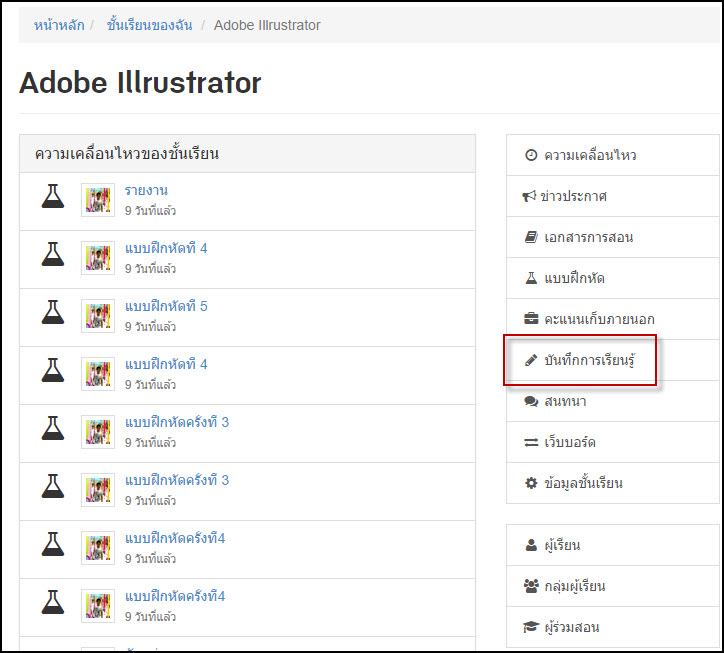Click the gear icon for ข้อมูลชั้นเรียน
The height and width of the screenshot is (653, 724).
click(x=531, y=483)
